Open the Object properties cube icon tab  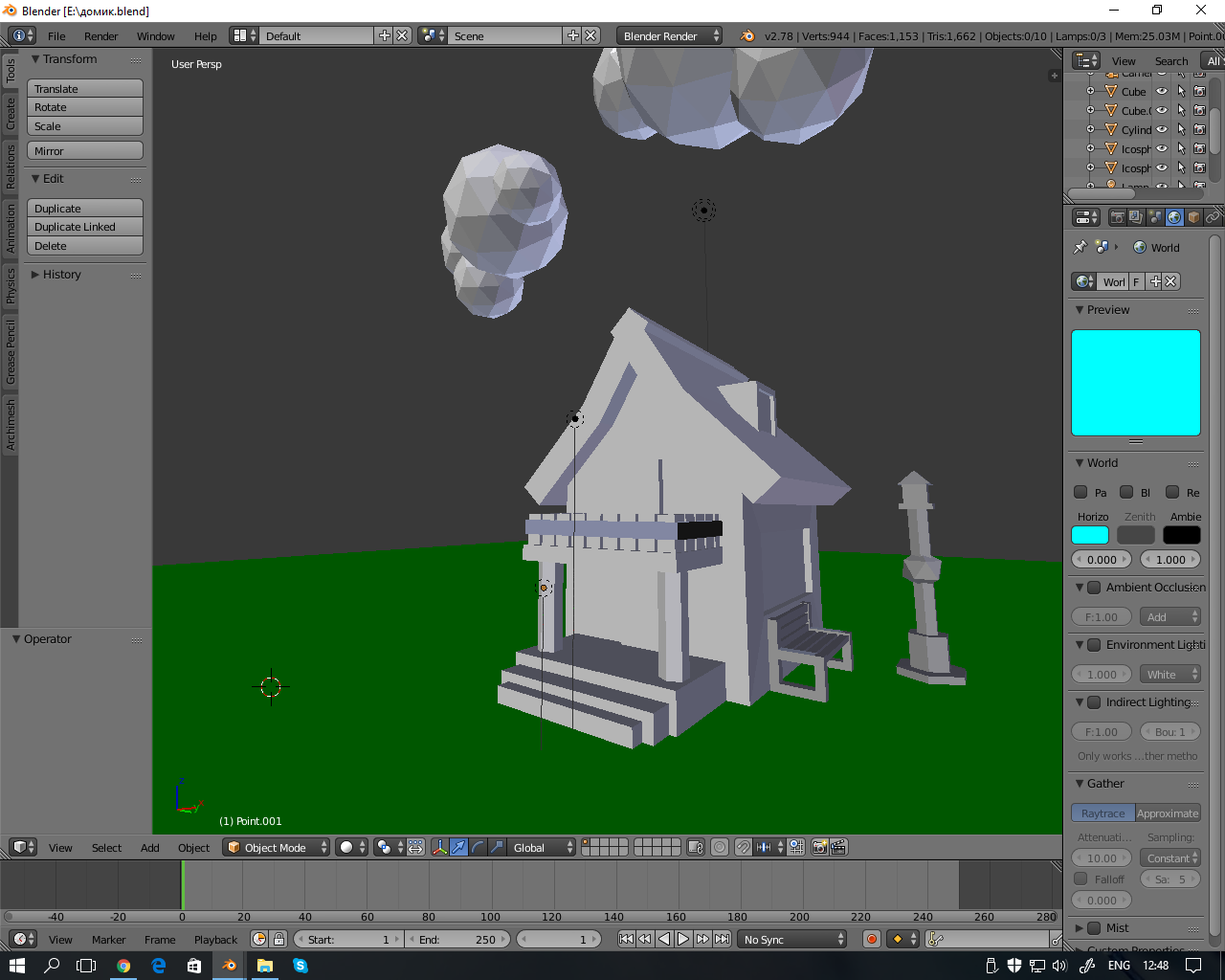1193,217
